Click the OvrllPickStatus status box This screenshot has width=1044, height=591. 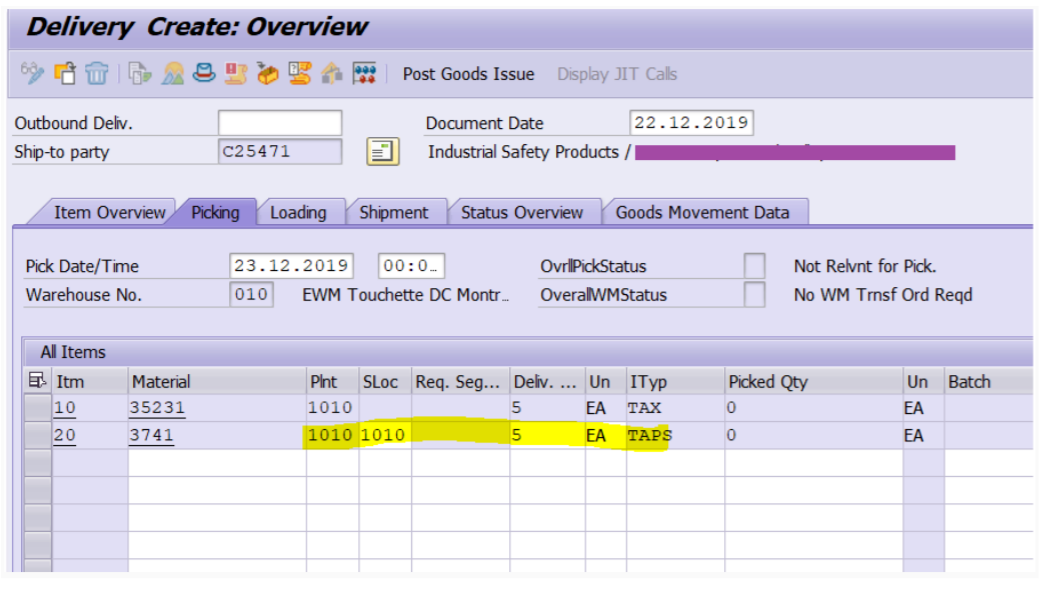click(x=754, y=266)
